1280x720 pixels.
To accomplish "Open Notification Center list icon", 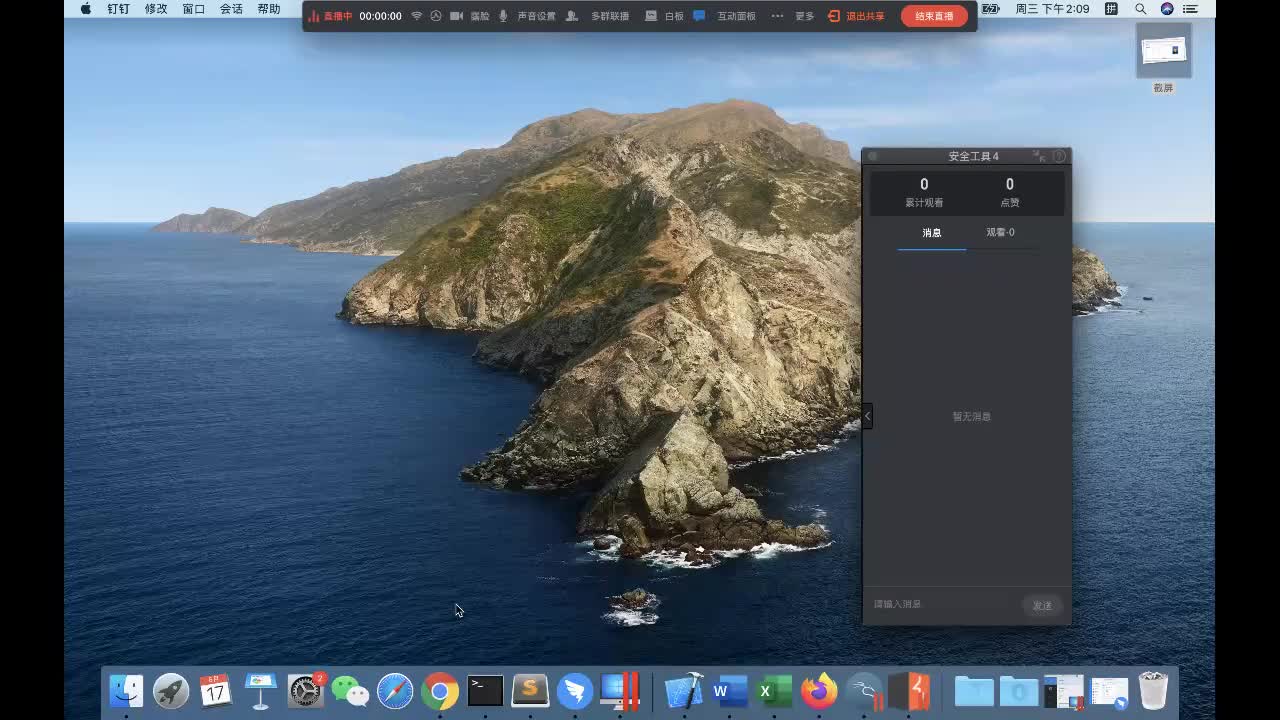I will click(1190, 9).
